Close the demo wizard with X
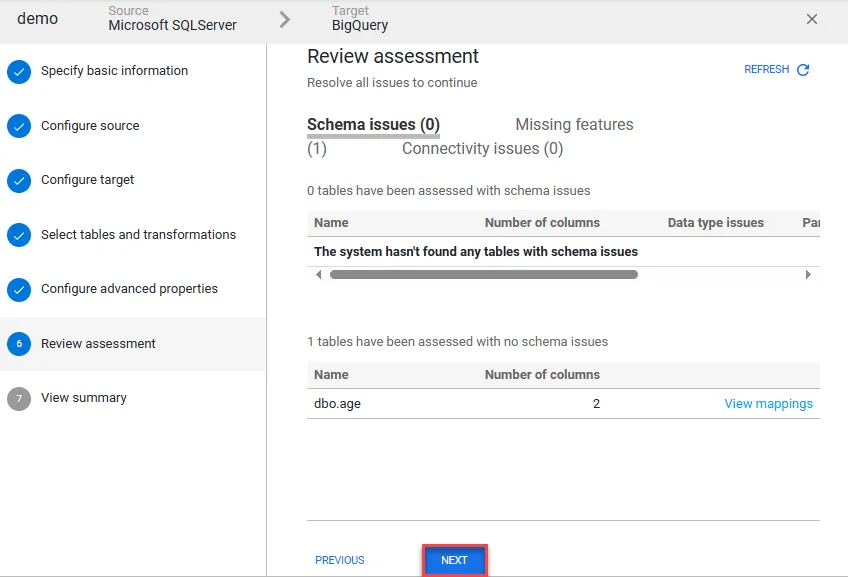The width and height of the screenshot is (848, 577). (x=812, y=19)
